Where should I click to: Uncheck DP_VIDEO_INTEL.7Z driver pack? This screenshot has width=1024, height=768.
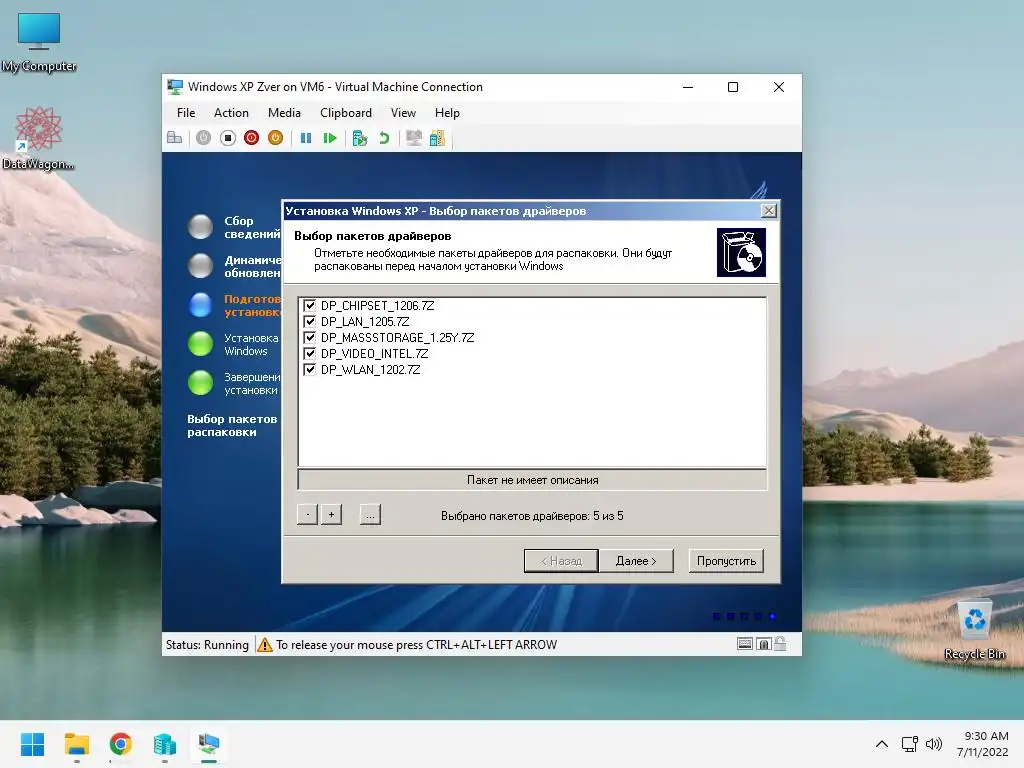[x=310, y=353]
